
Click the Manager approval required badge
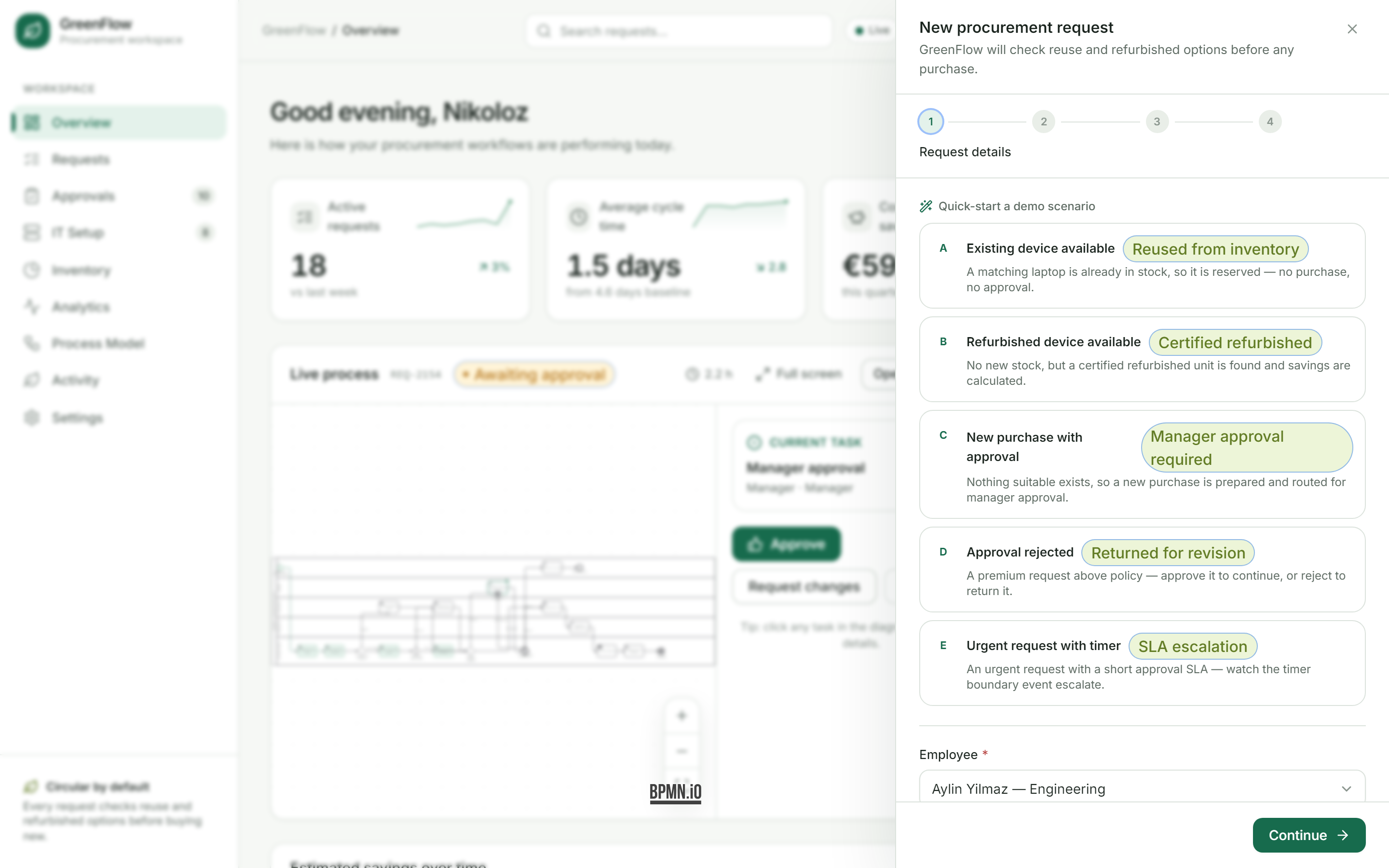tap(1247, 448)
